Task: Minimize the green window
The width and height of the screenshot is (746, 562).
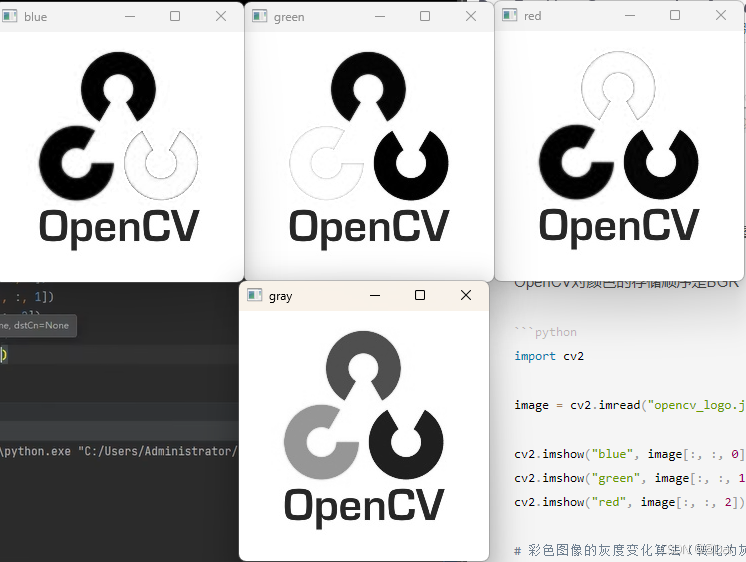Action: [380, 16]
